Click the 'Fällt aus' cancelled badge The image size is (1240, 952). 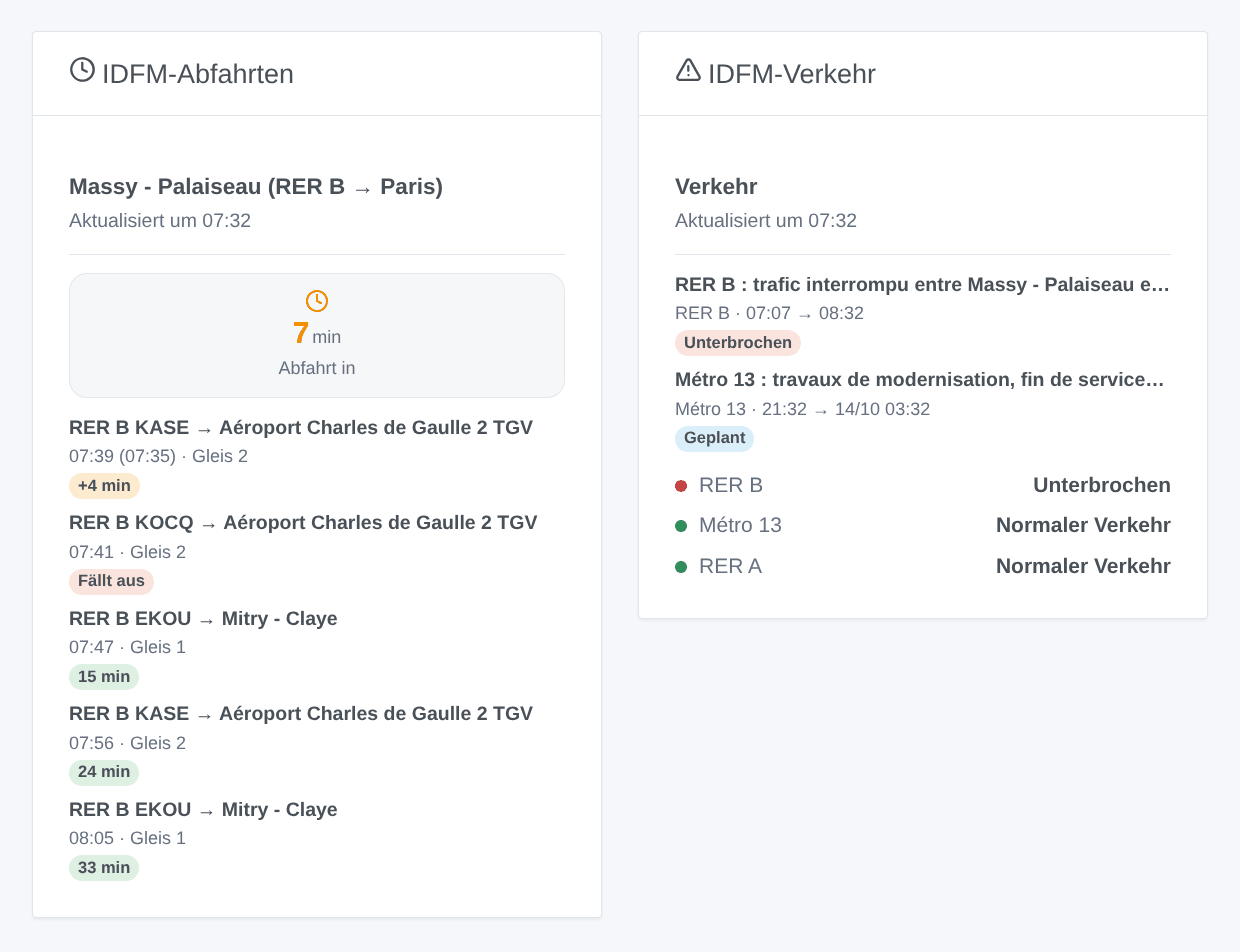(111, 581)
